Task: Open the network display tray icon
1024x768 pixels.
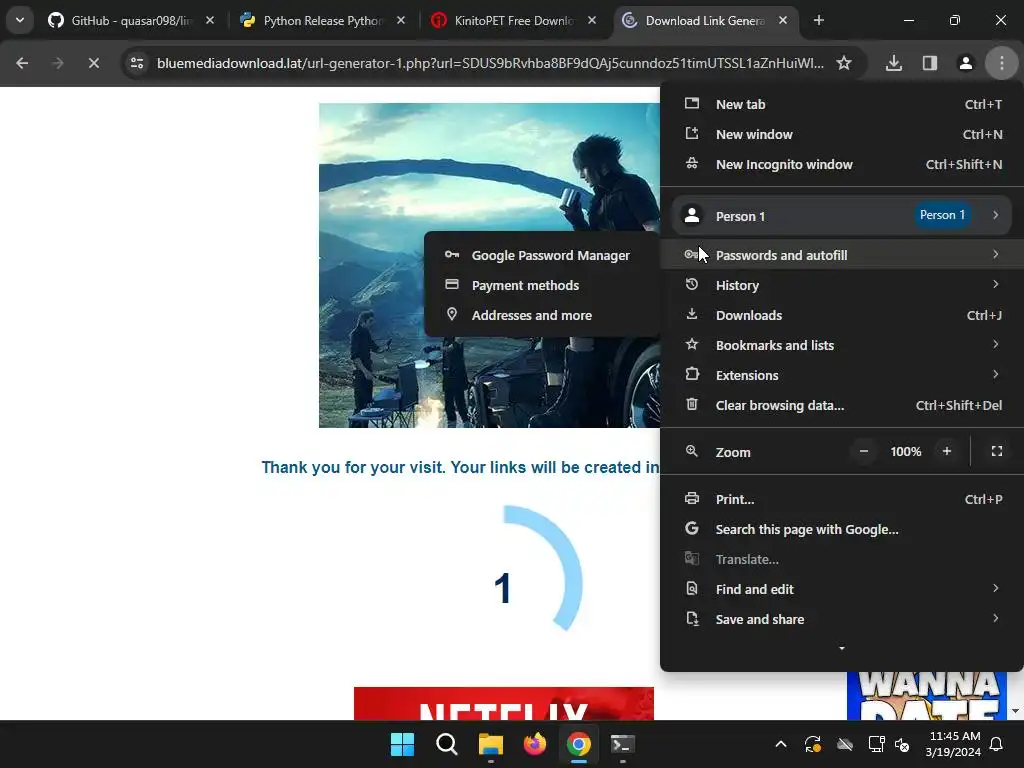Action: coord(876,744)
